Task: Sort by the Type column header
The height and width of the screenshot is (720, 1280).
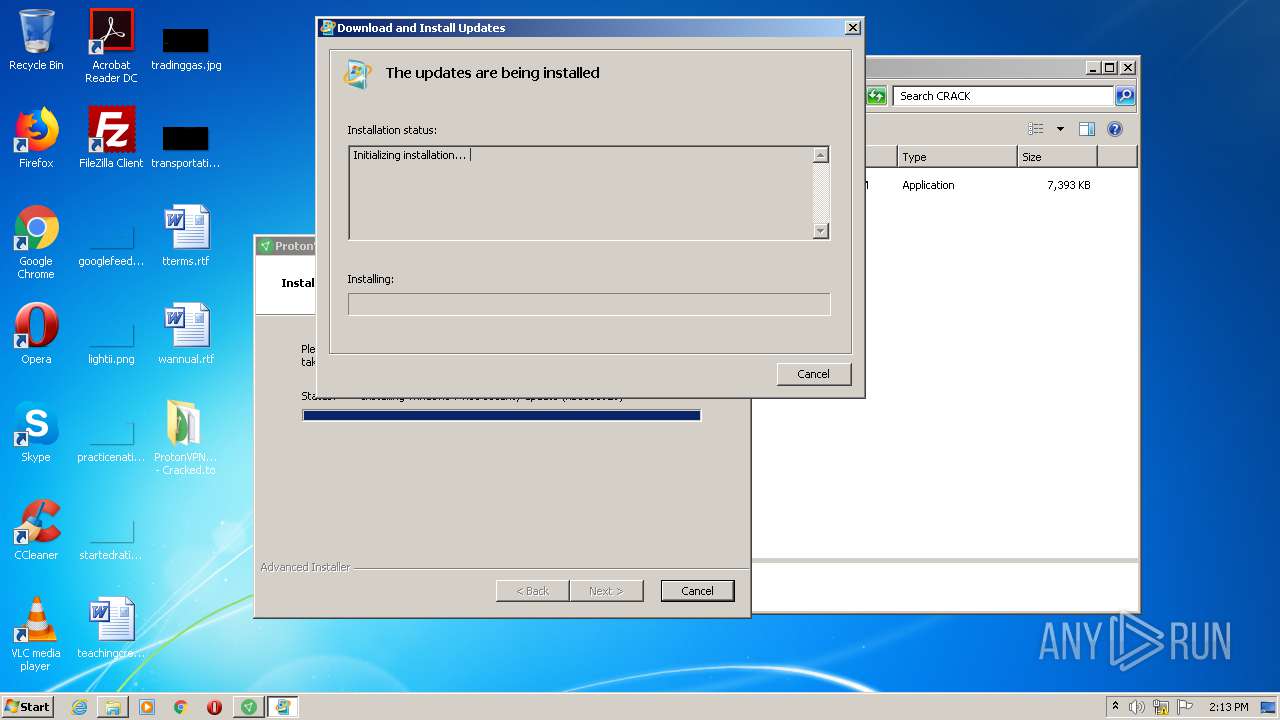Action: (957, 157)
